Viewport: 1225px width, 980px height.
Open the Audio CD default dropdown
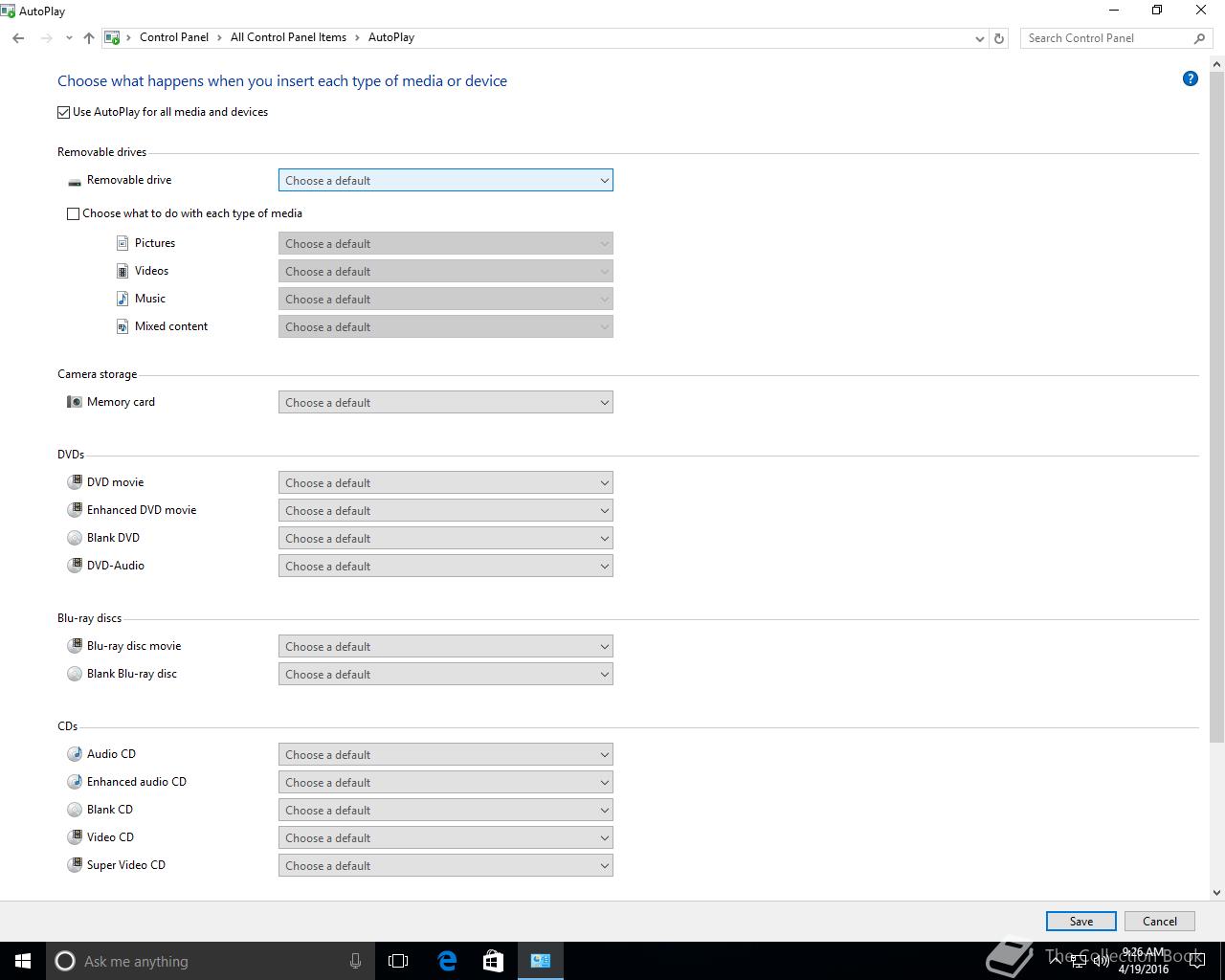click(x=446, y=754)
